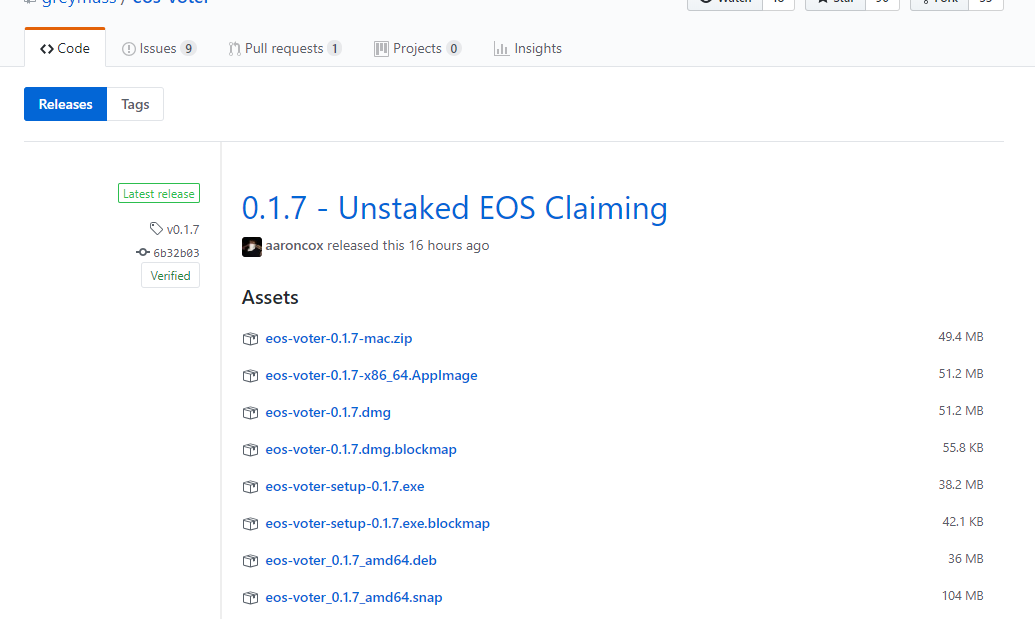
Task: Go to the Insights tab
Action: click(x=527, y=48)
